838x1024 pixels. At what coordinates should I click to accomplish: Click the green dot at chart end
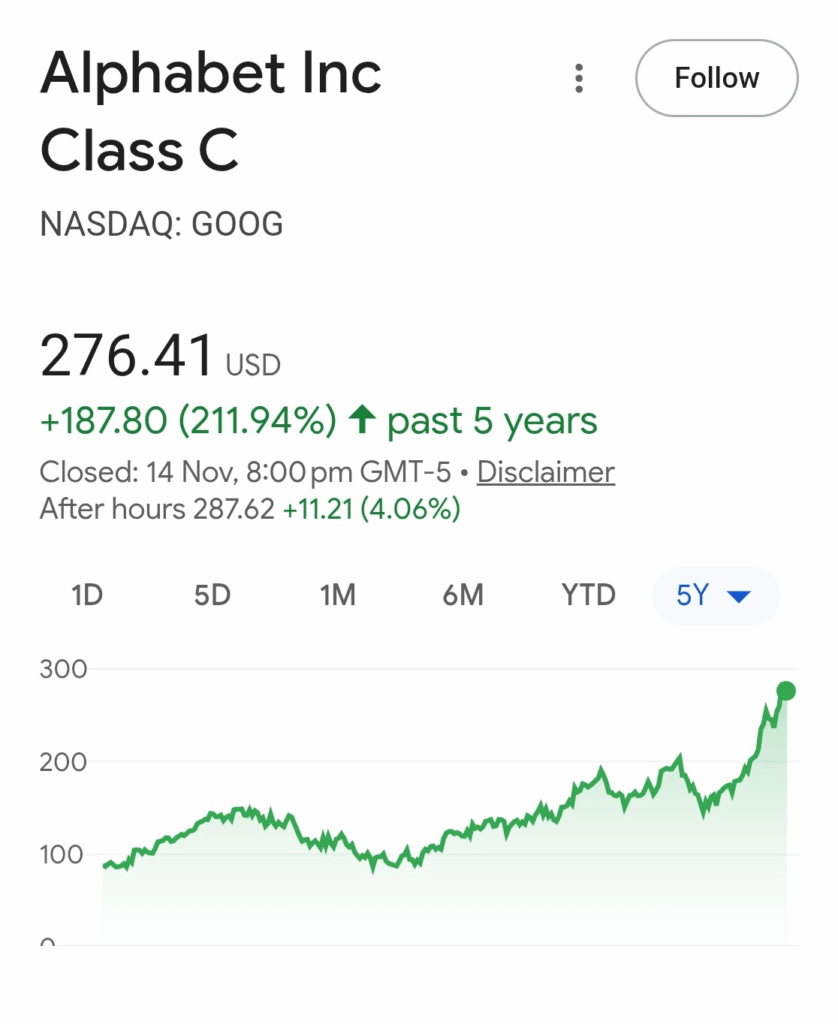tap(786, 691)
